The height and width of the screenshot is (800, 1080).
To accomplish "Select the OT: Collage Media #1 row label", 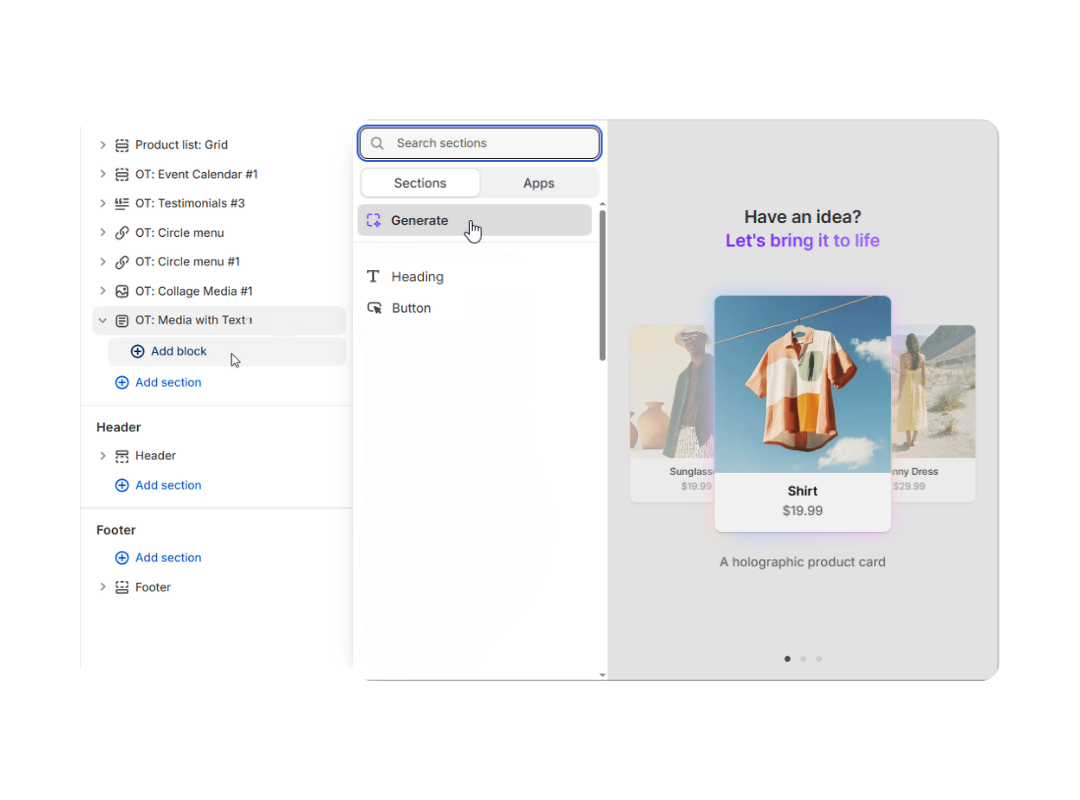I will pos(194,291).
